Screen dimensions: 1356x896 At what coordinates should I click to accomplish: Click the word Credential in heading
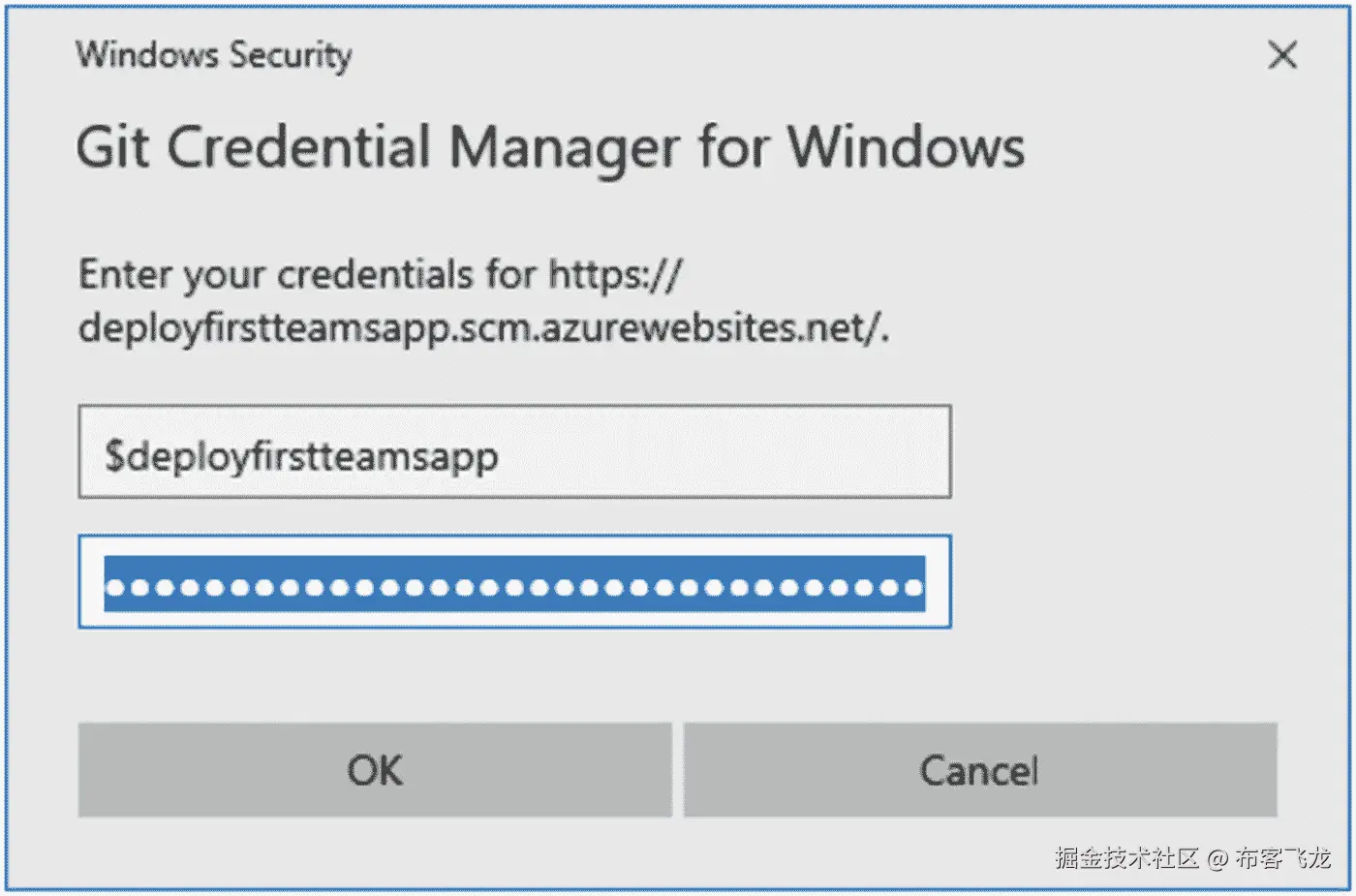(x=298, y=148)
